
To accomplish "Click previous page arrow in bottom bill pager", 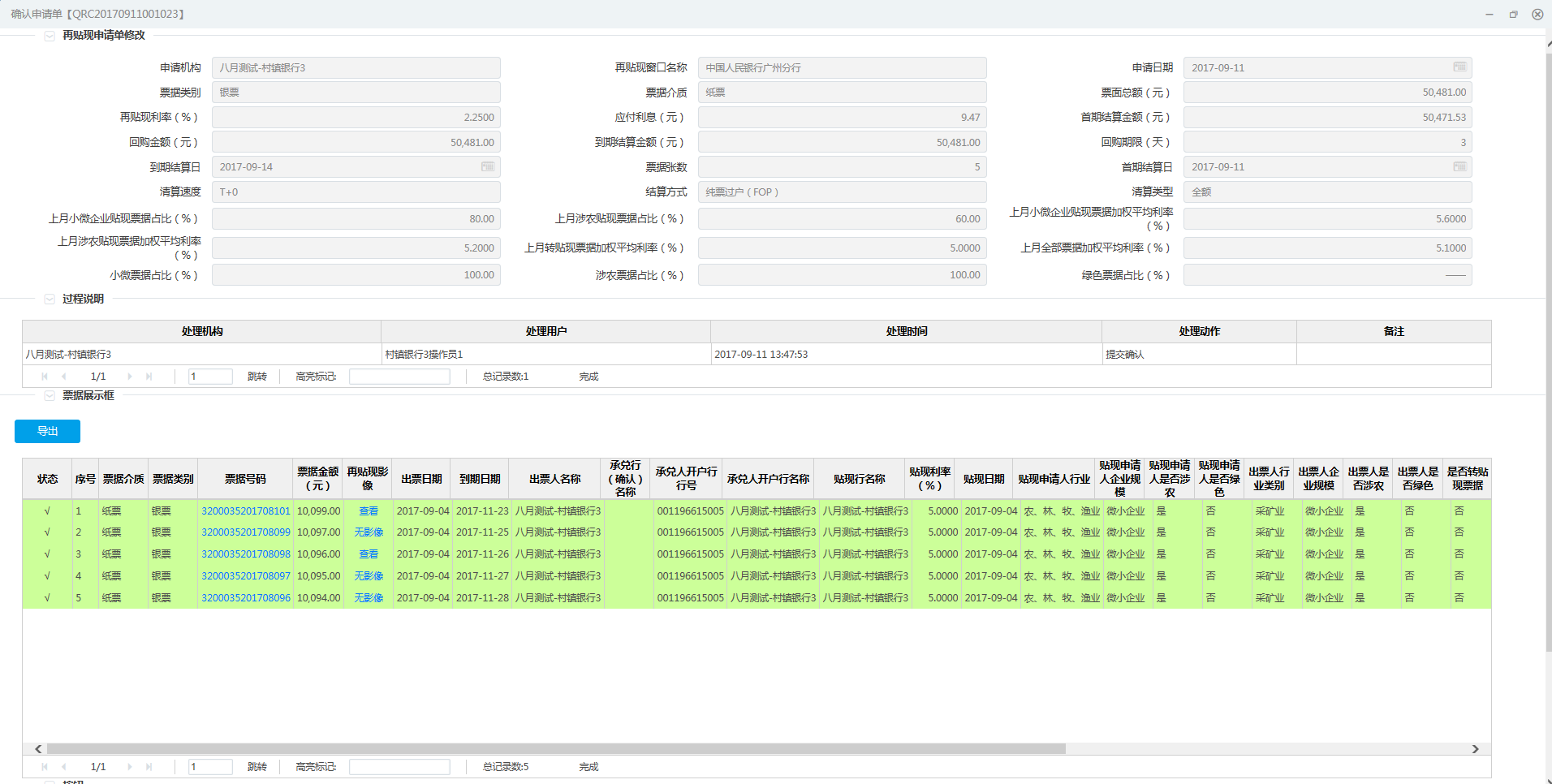I will pyautogui.click(x=64, y=767).
